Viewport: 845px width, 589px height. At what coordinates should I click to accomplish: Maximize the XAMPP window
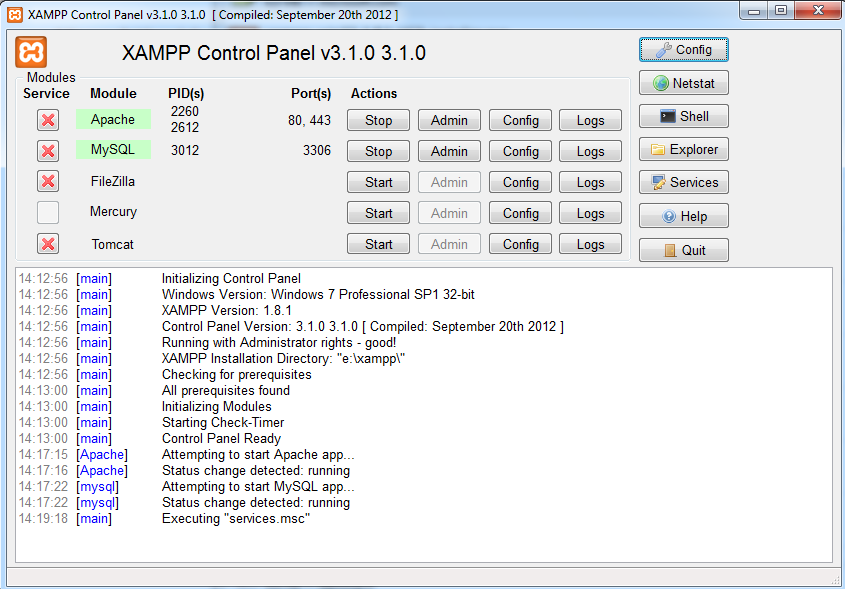[x=781, y=11]
